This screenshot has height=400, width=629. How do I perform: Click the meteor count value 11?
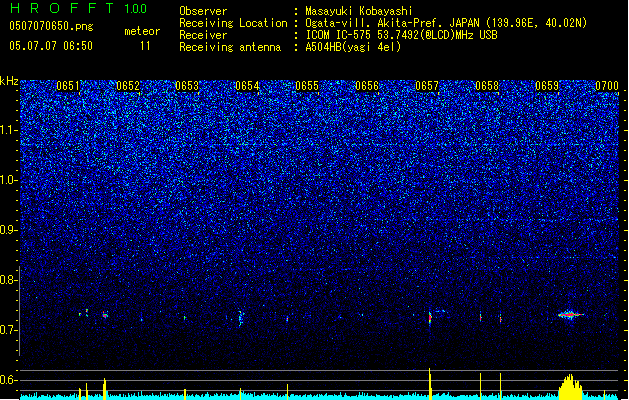pyautogui.click(x=145, y=46)
